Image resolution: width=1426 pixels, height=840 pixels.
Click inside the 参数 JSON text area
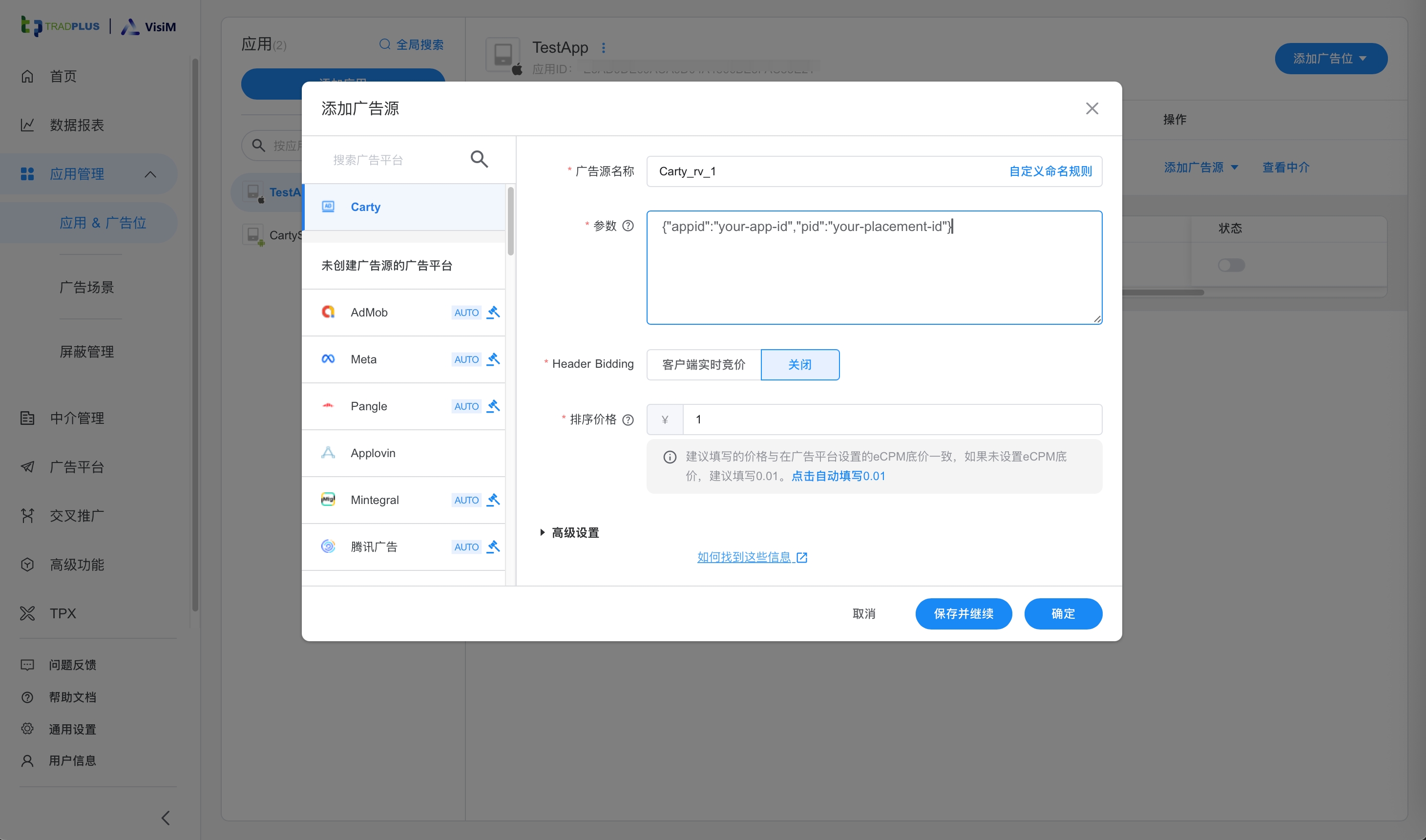[874, 267]
